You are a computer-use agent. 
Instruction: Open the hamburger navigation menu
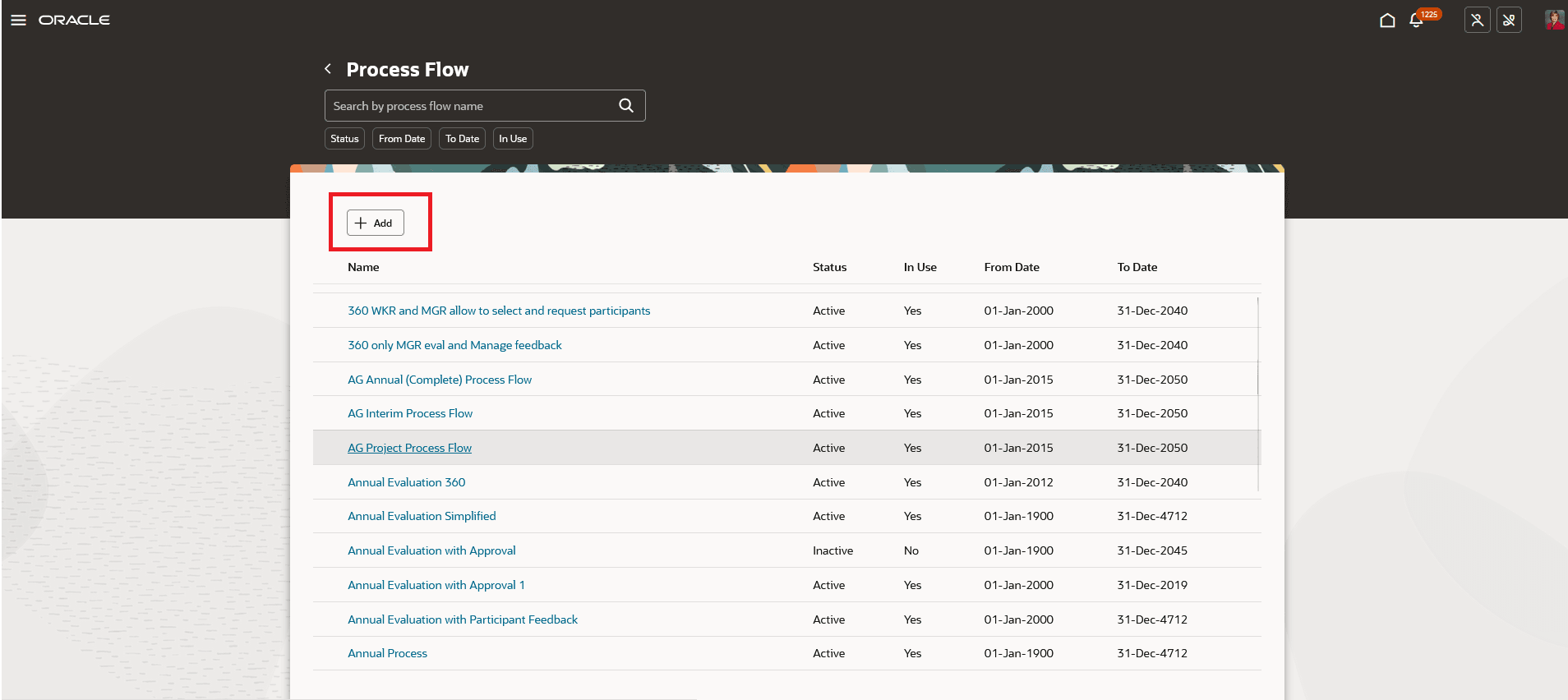18,20
